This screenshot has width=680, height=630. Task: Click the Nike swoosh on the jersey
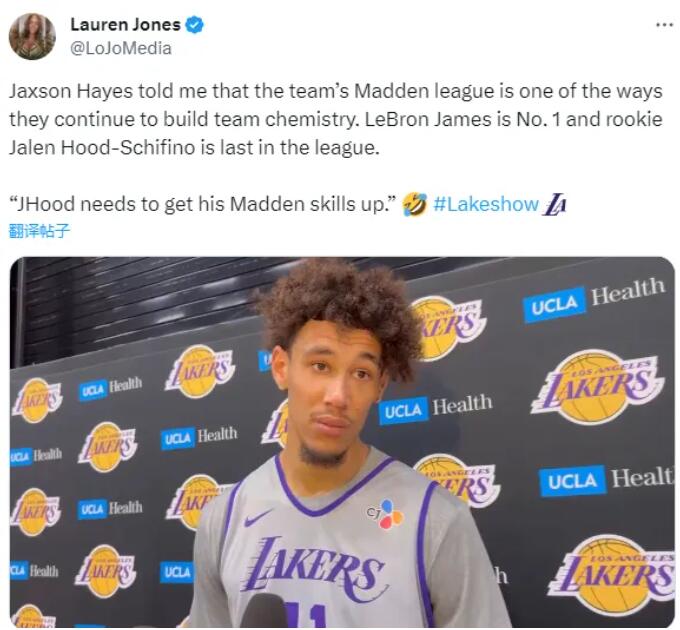pyautogui.click(x=257, y=518)
